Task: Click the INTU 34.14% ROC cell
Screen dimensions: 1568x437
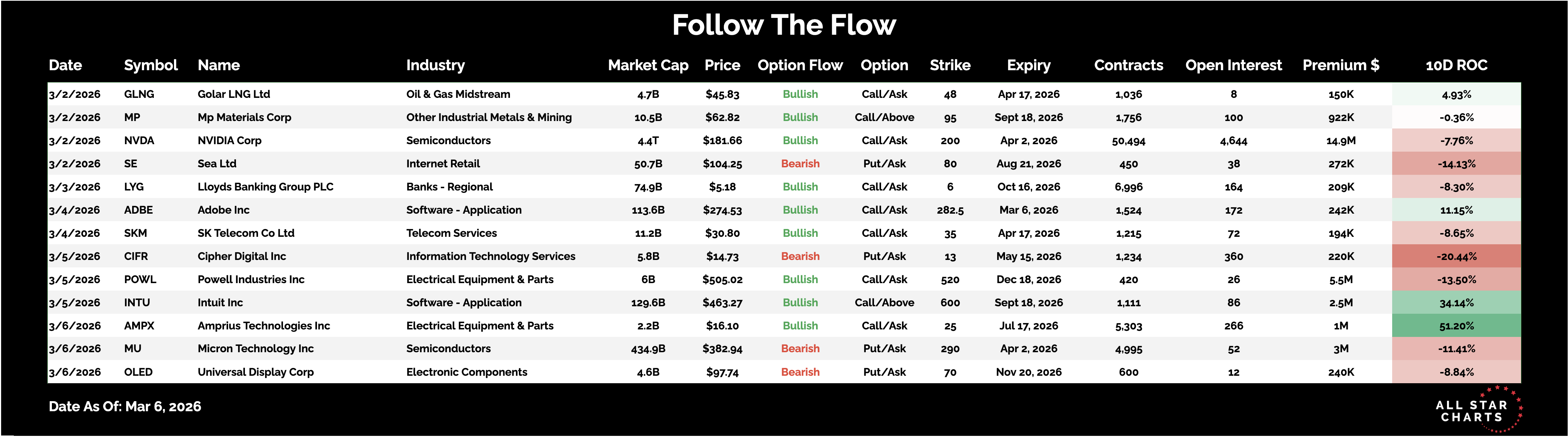Action: 1456,303
